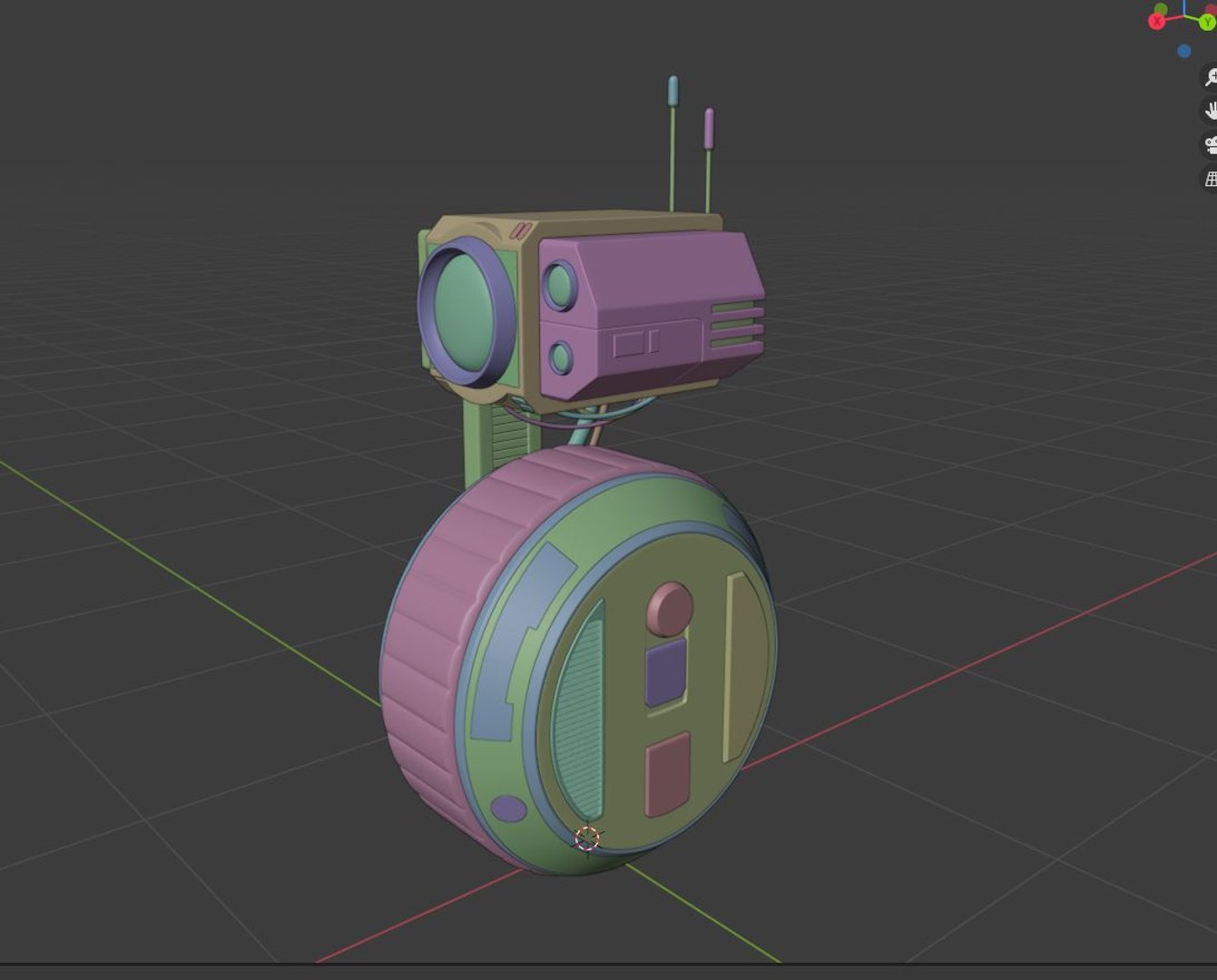The height and width of the screenshot is (980, 1217).
Task: Select the purple square on wheel face
Action: tap(666, 672)
